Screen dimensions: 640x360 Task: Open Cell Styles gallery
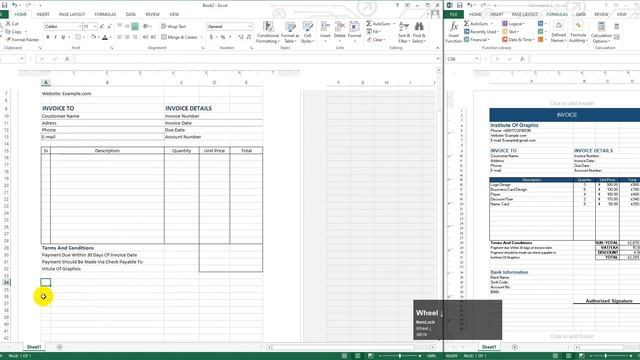307,32
